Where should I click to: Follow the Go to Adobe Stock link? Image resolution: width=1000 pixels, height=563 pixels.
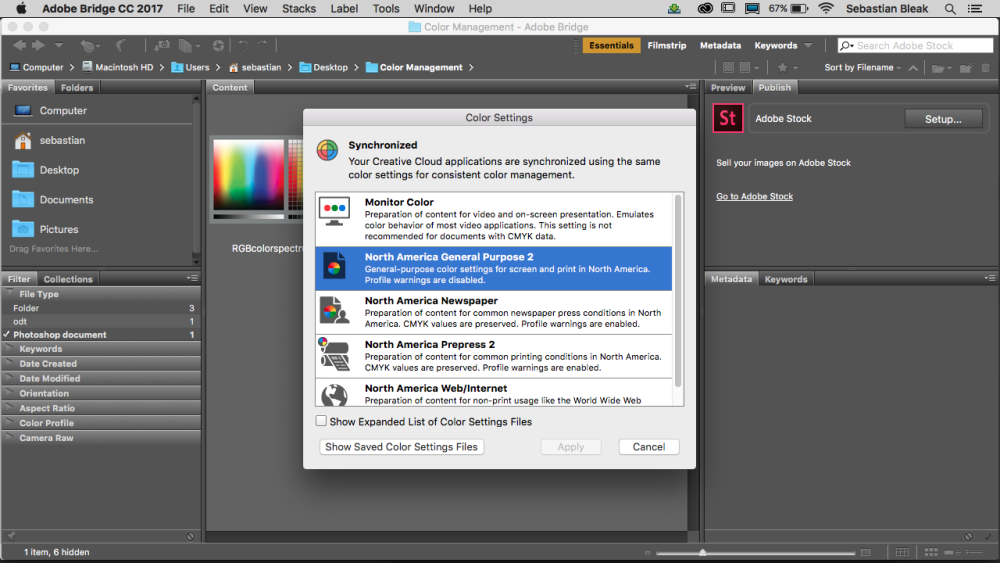(754, 196)
